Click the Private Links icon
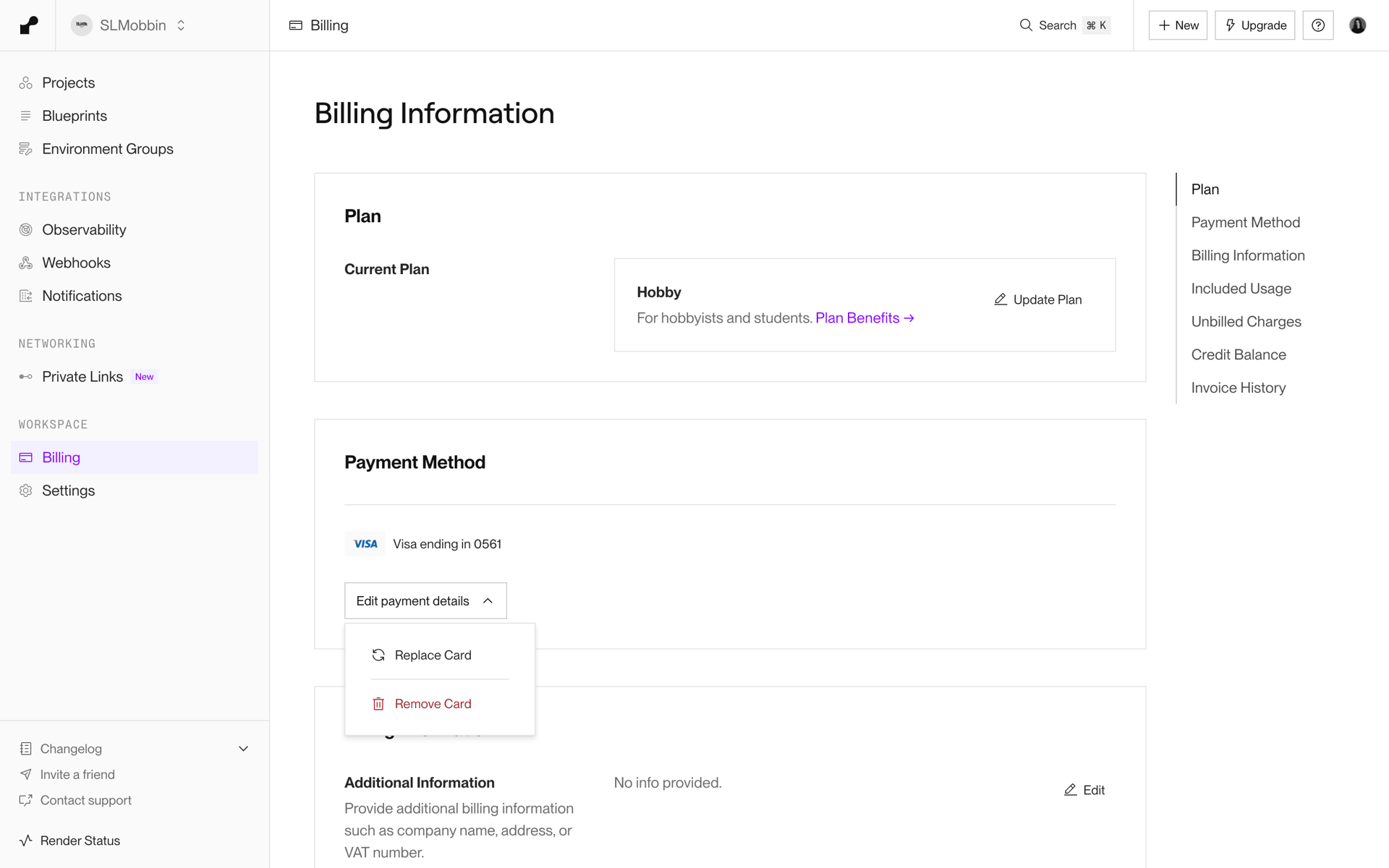Viewport: 1389px width, 868px height. click(26, 377)
